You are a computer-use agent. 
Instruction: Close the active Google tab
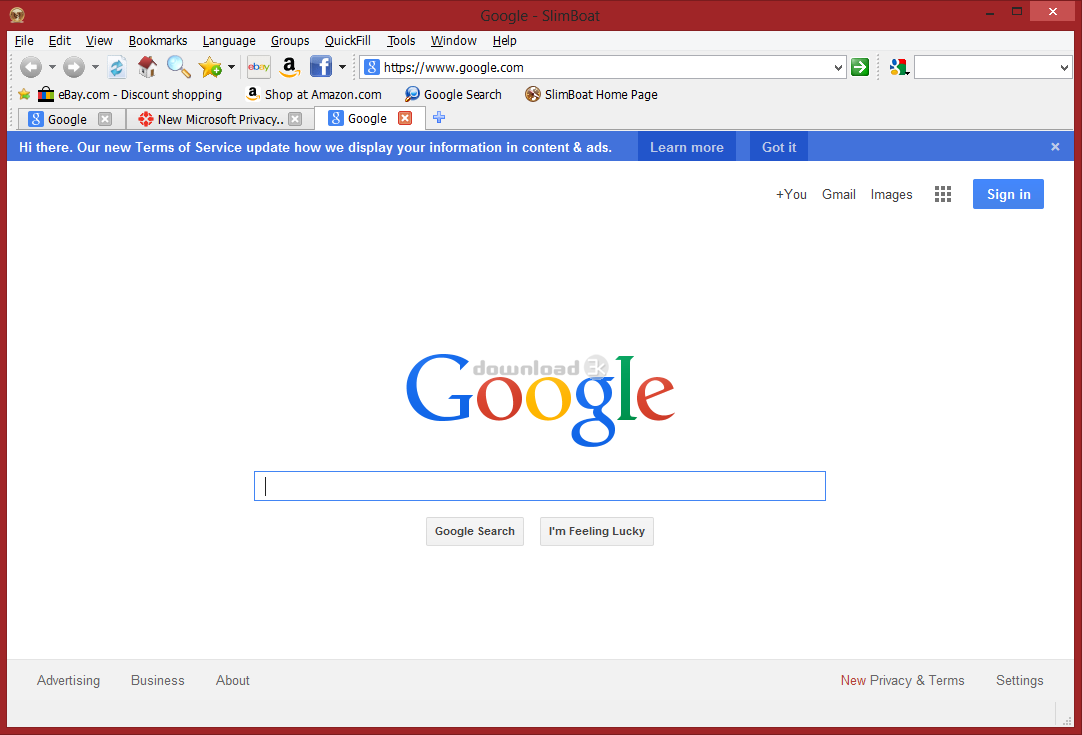(405, 118)
